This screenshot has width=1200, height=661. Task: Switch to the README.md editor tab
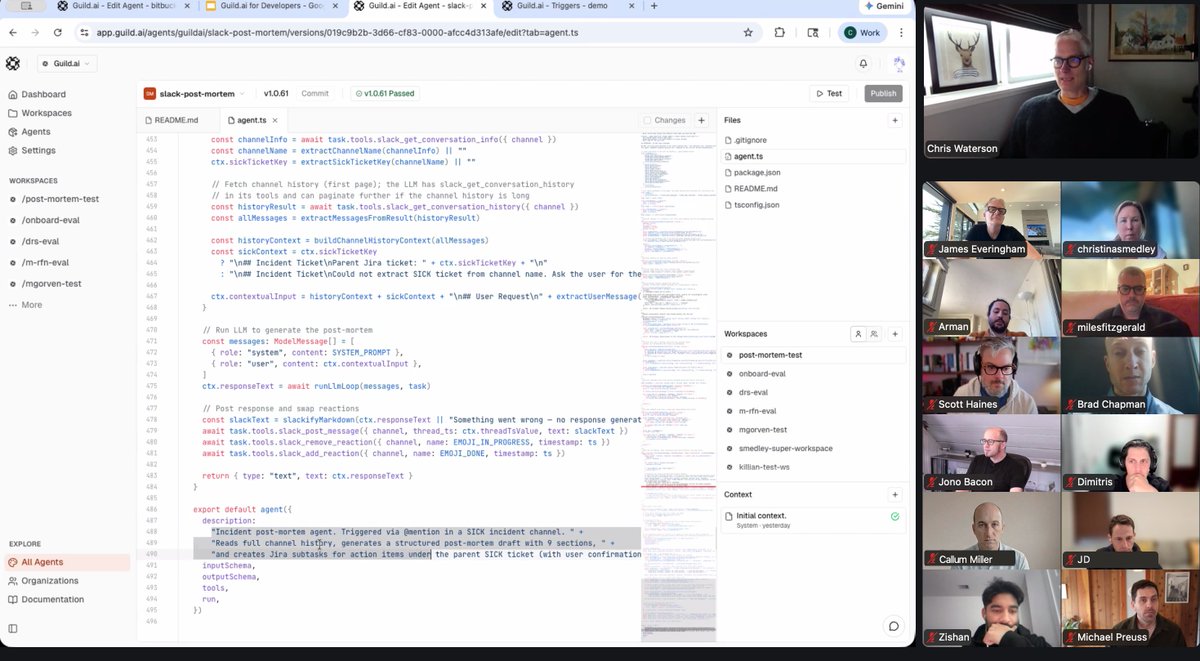[172, 120]
